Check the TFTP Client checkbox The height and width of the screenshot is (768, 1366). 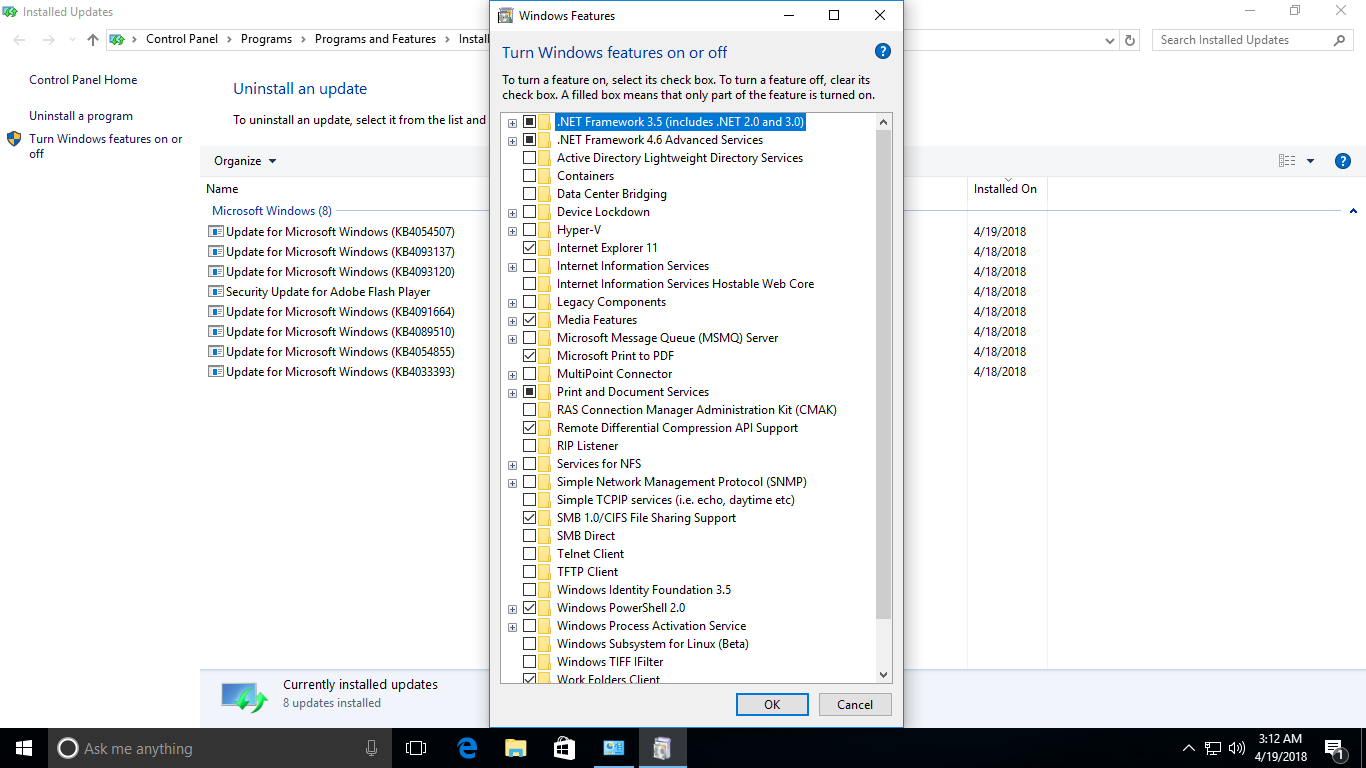[529, 572]
